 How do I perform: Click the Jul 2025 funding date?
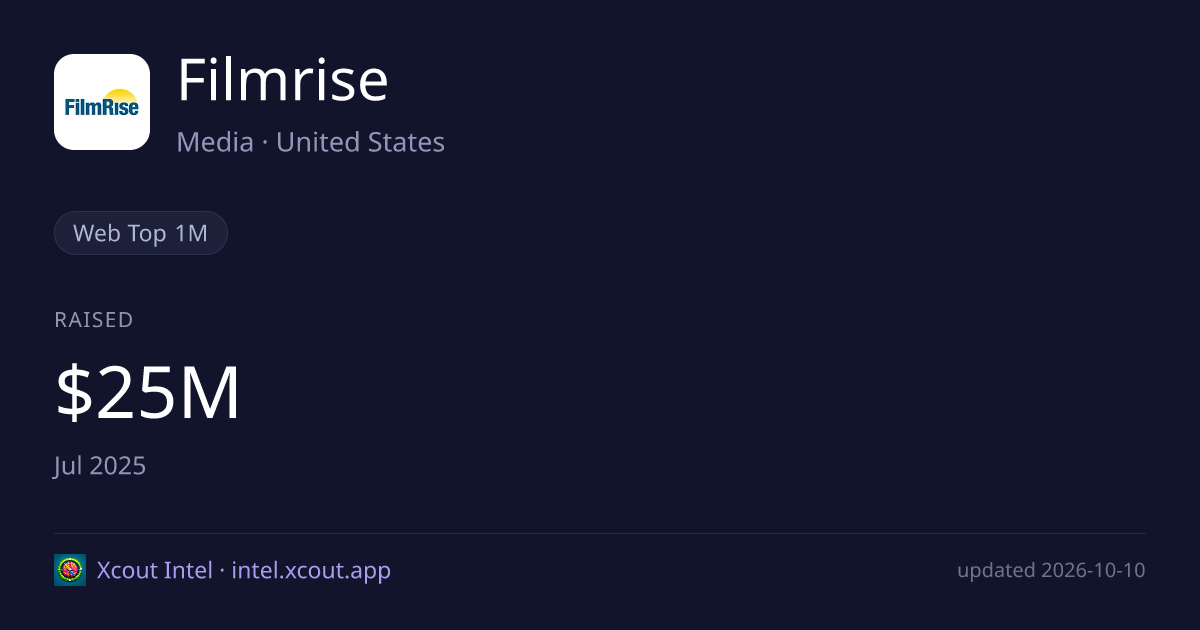point(100,466)
